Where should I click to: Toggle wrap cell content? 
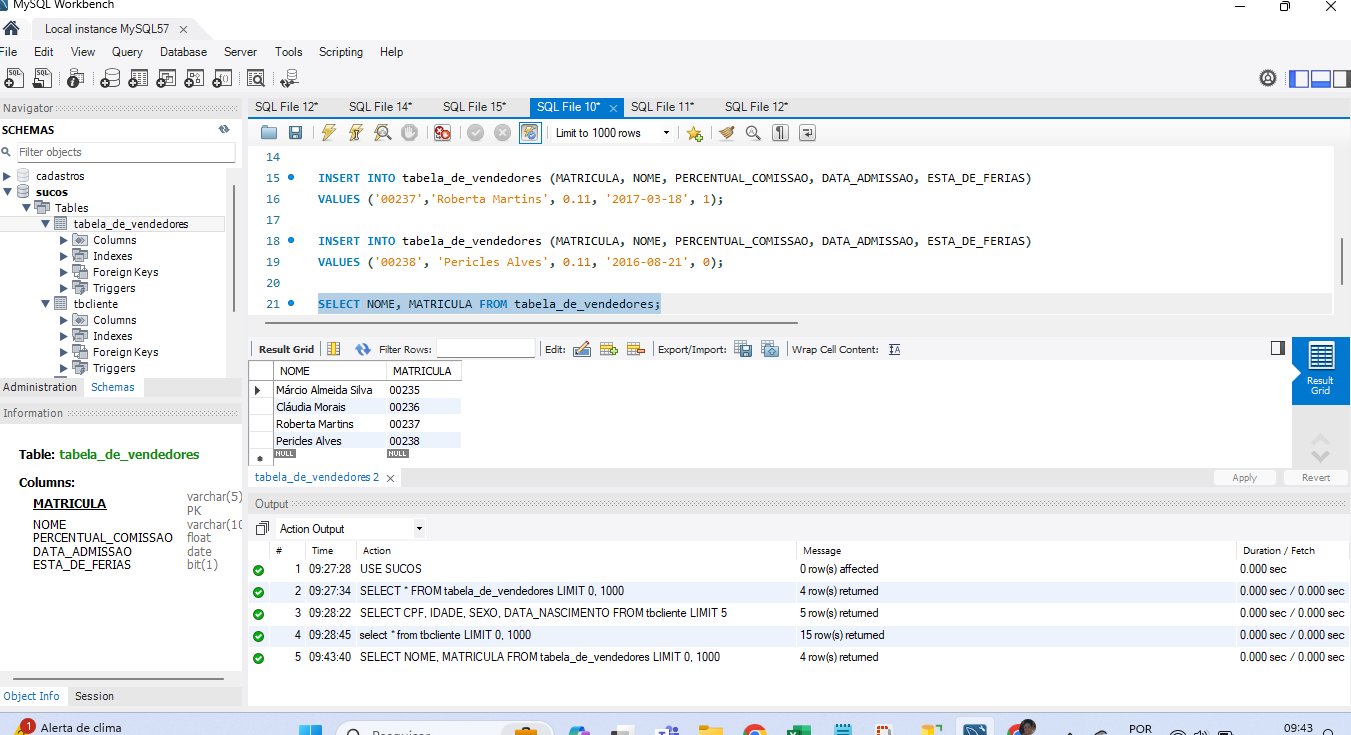894,349
